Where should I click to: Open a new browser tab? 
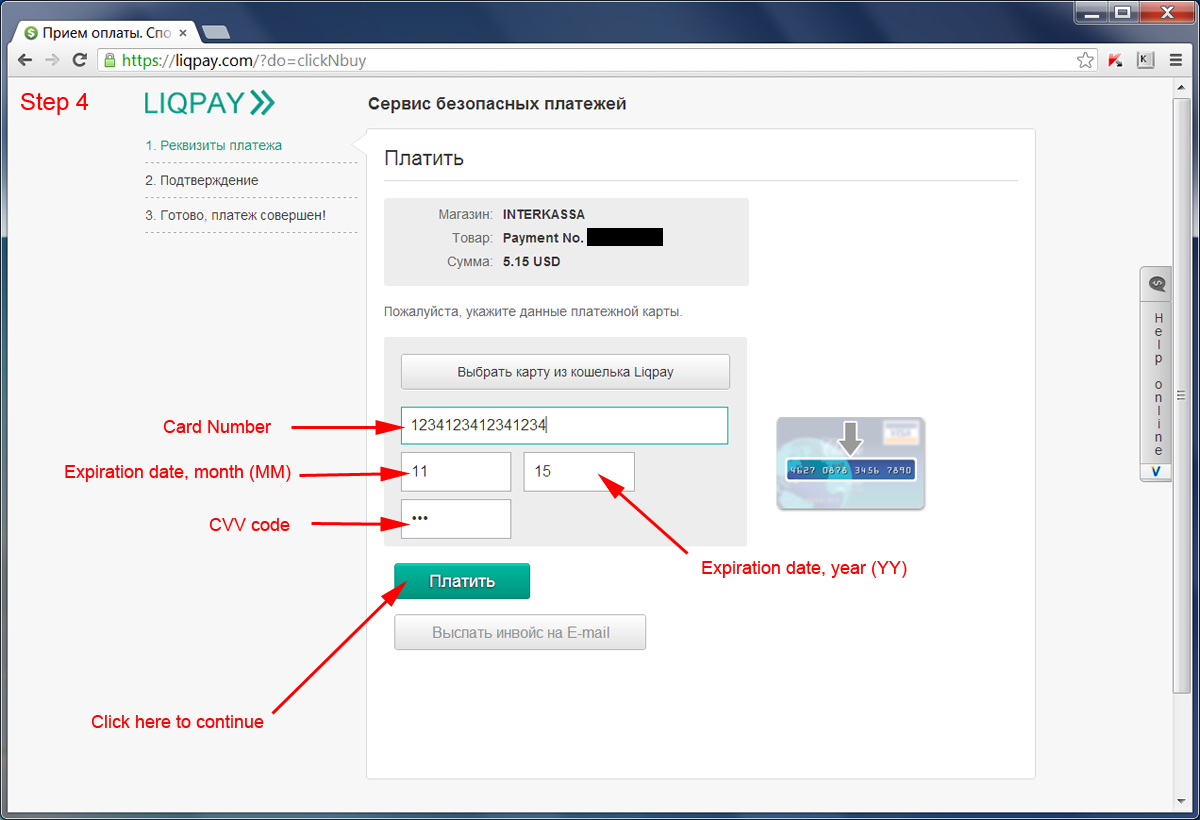click(215, 33)
